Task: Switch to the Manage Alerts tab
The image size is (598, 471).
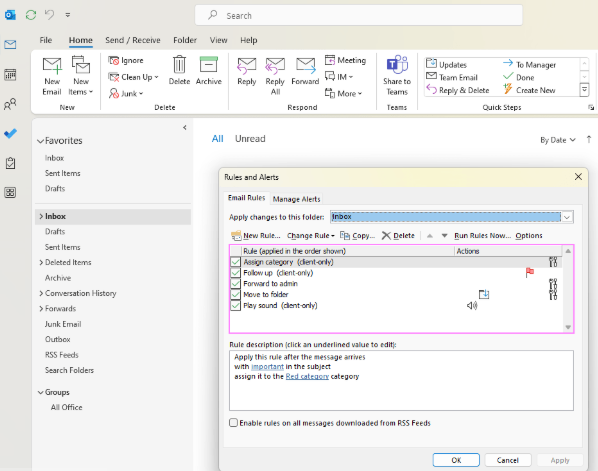Action: 296,199
